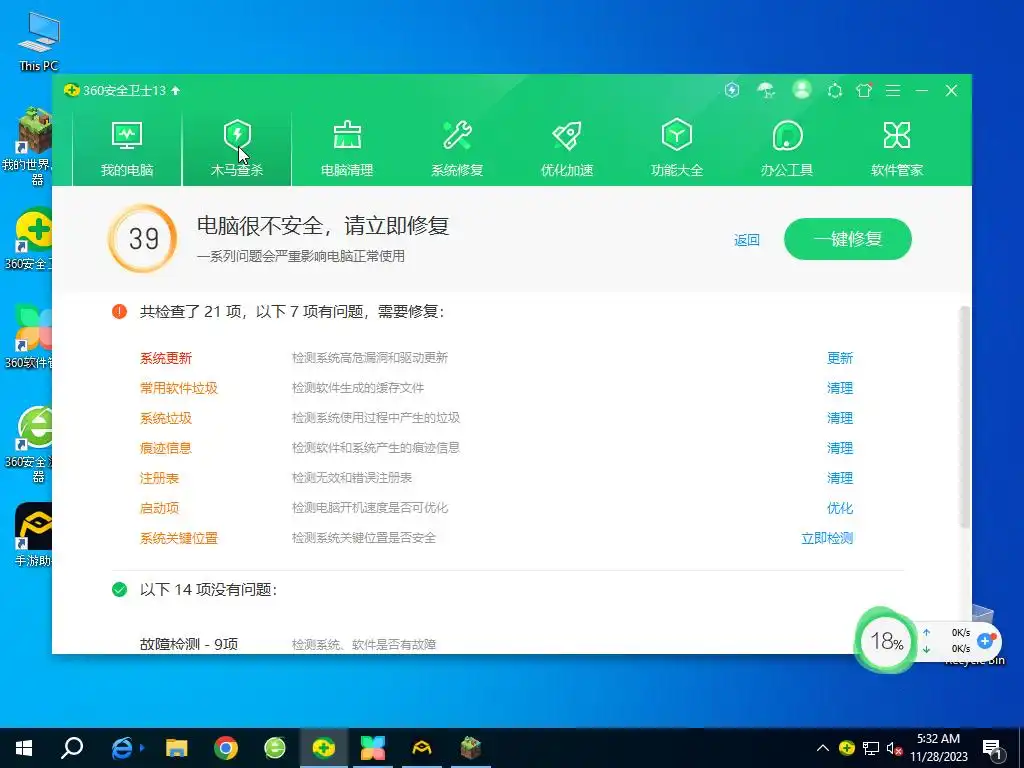Click the 返回 link
Screen dimensions: 1024x768
tap(746, 240)
